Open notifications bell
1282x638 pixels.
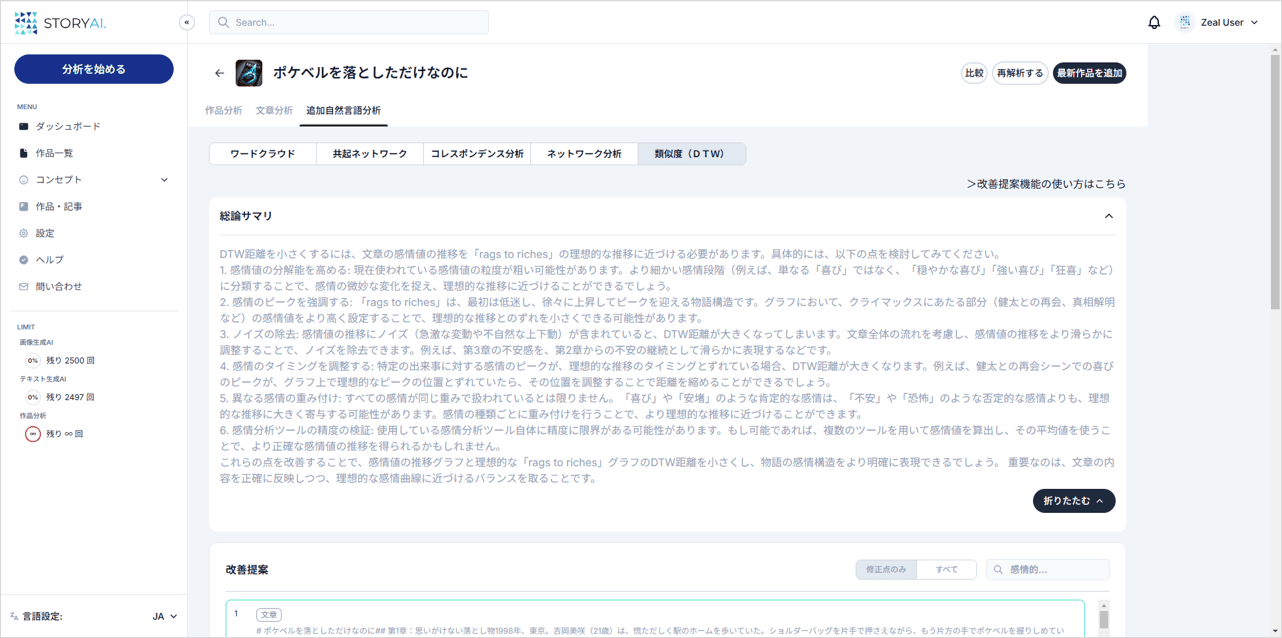pyautogui.click(x=1154, y=22)
